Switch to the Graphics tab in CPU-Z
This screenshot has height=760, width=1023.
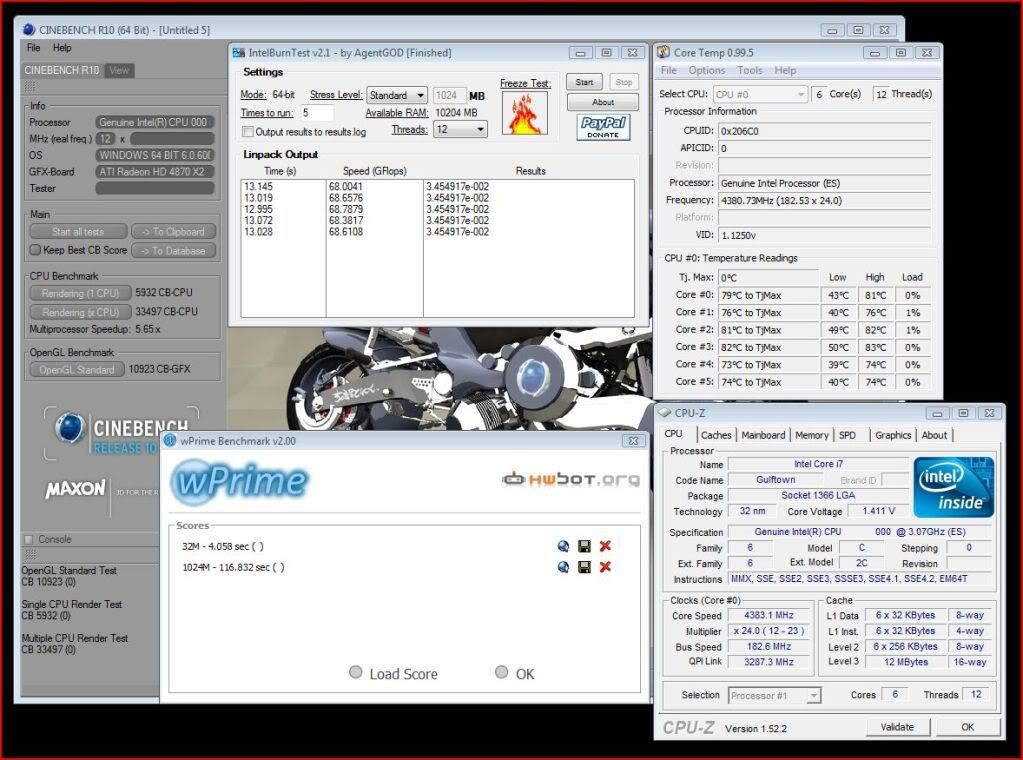(x=893, y=435)
